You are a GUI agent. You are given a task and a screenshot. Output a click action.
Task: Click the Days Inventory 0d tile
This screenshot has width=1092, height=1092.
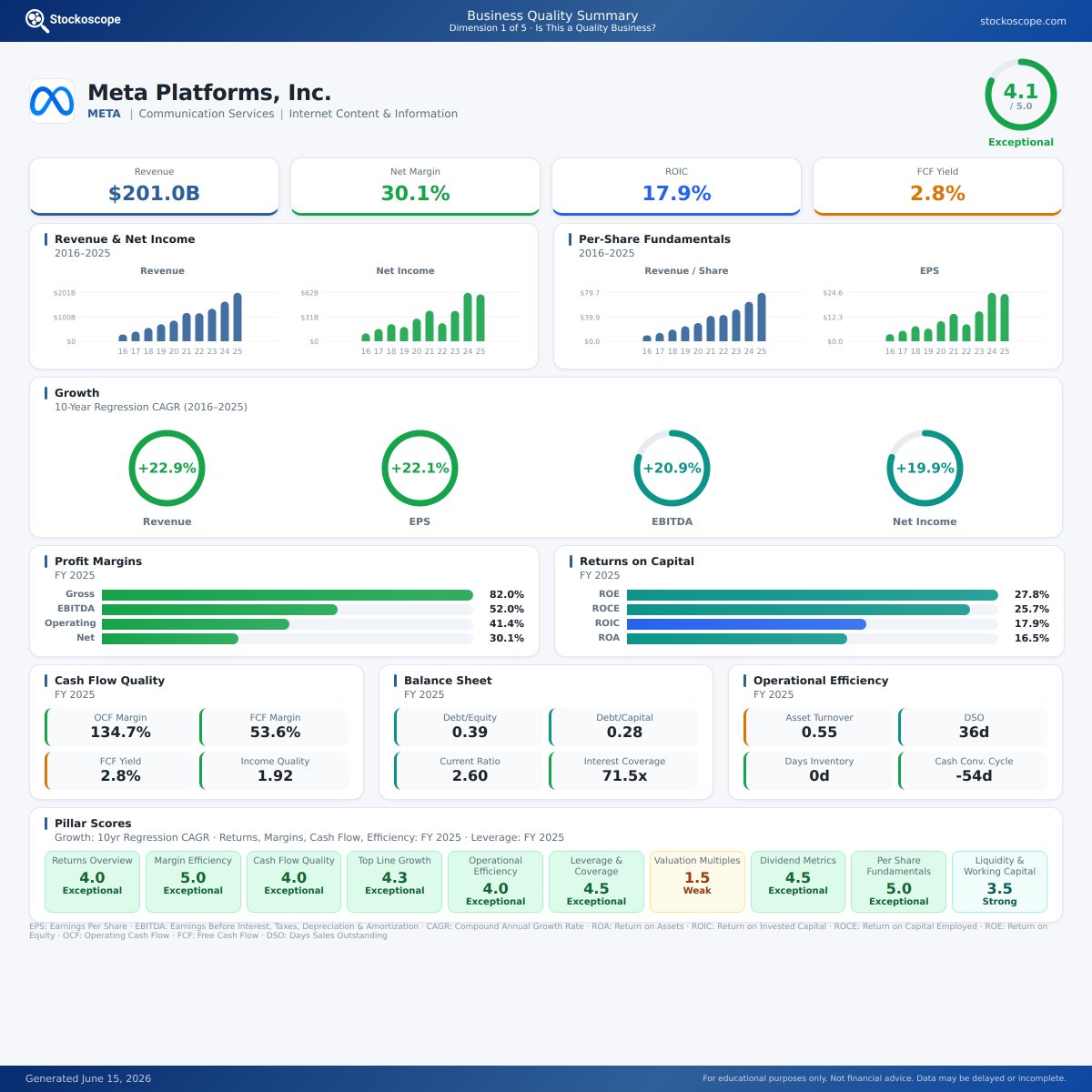click(819, 771)
